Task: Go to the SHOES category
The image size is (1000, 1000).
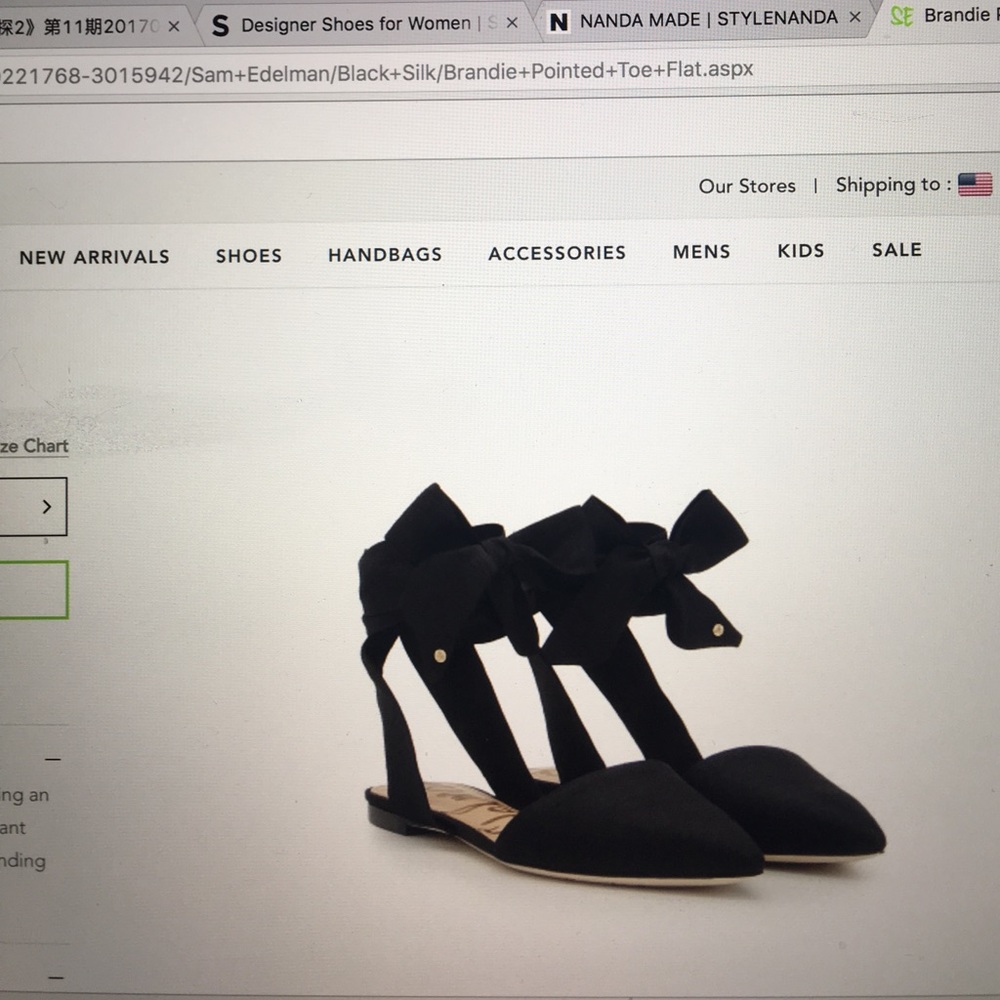Action: click(x=249, y=256)
